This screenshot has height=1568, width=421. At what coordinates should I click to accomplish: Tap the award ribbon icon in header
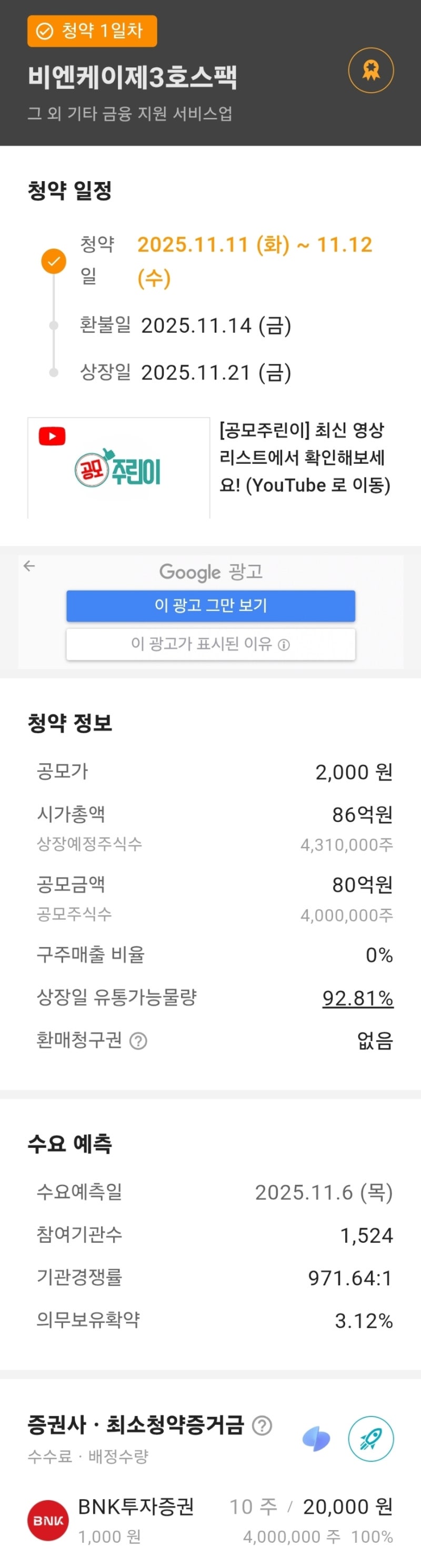click(370, 71)
